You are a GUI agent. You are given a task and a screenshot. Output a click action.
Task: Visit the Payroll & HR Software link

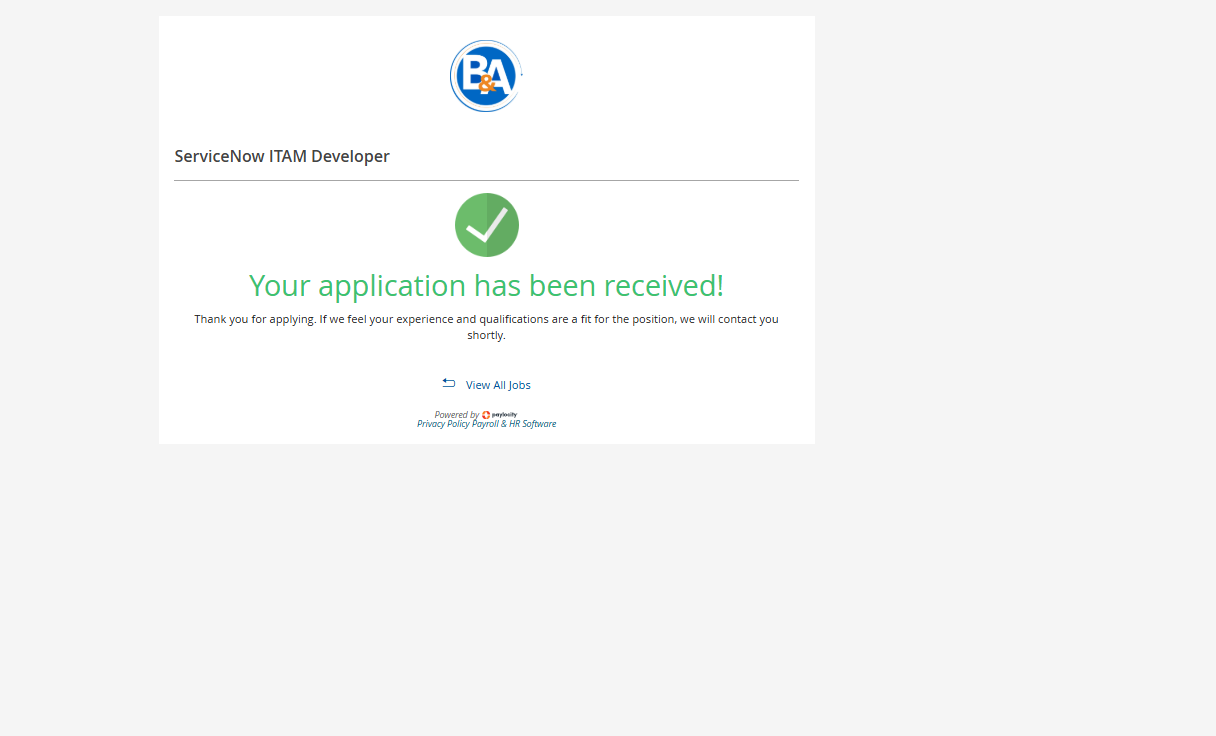point(514,424)
